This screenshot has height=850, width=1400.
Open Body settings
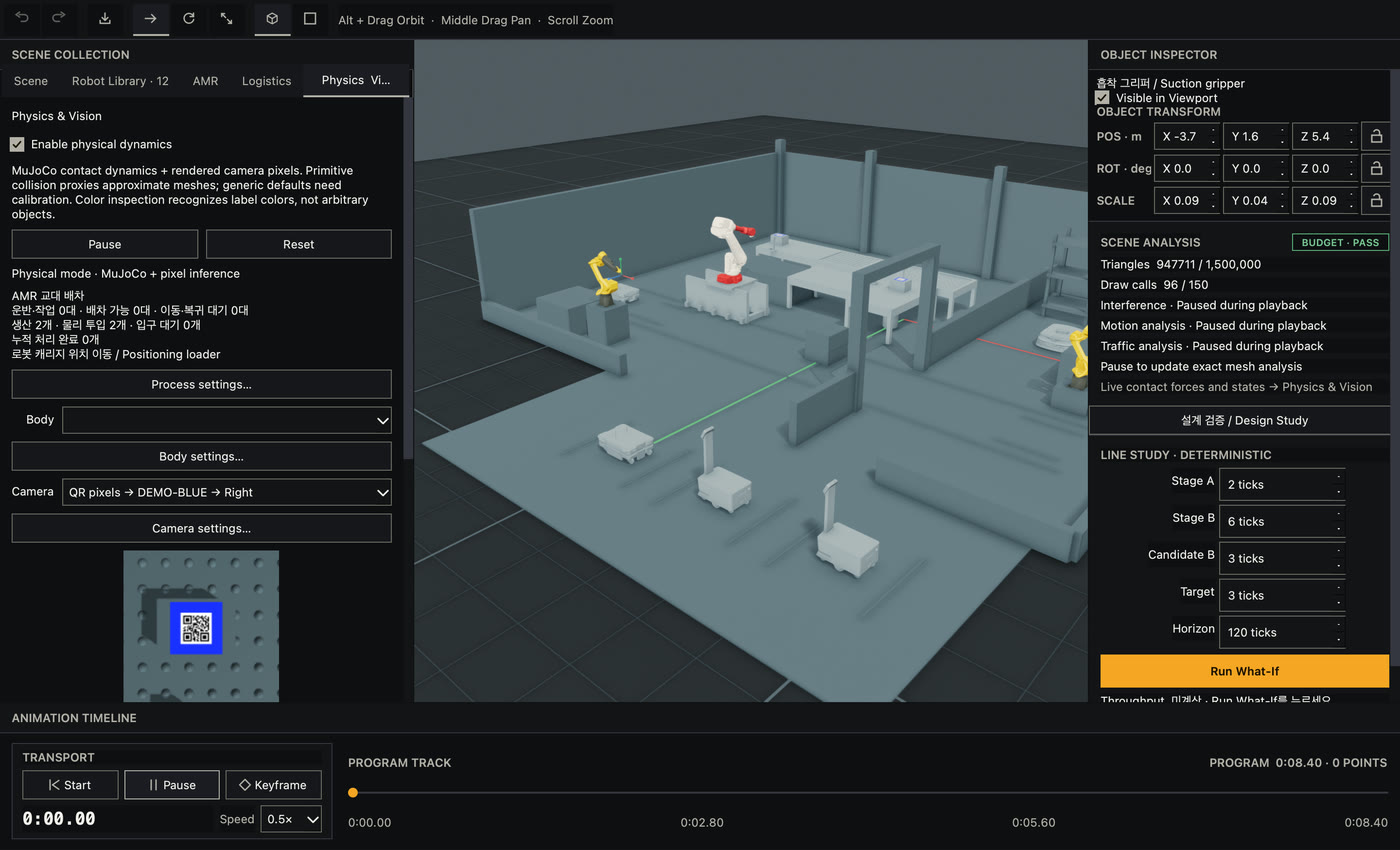tap(201, 456)
